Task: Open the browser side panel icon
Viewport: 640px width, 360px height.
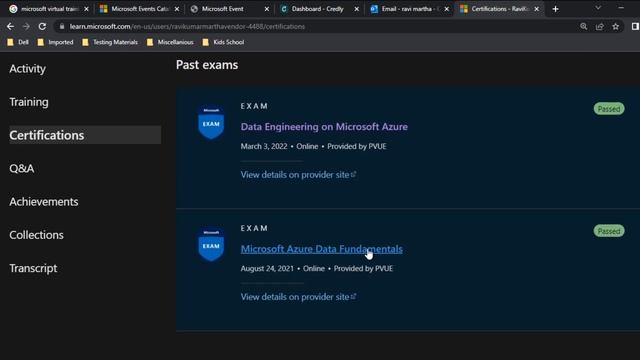Action: [x=635, y=27]
